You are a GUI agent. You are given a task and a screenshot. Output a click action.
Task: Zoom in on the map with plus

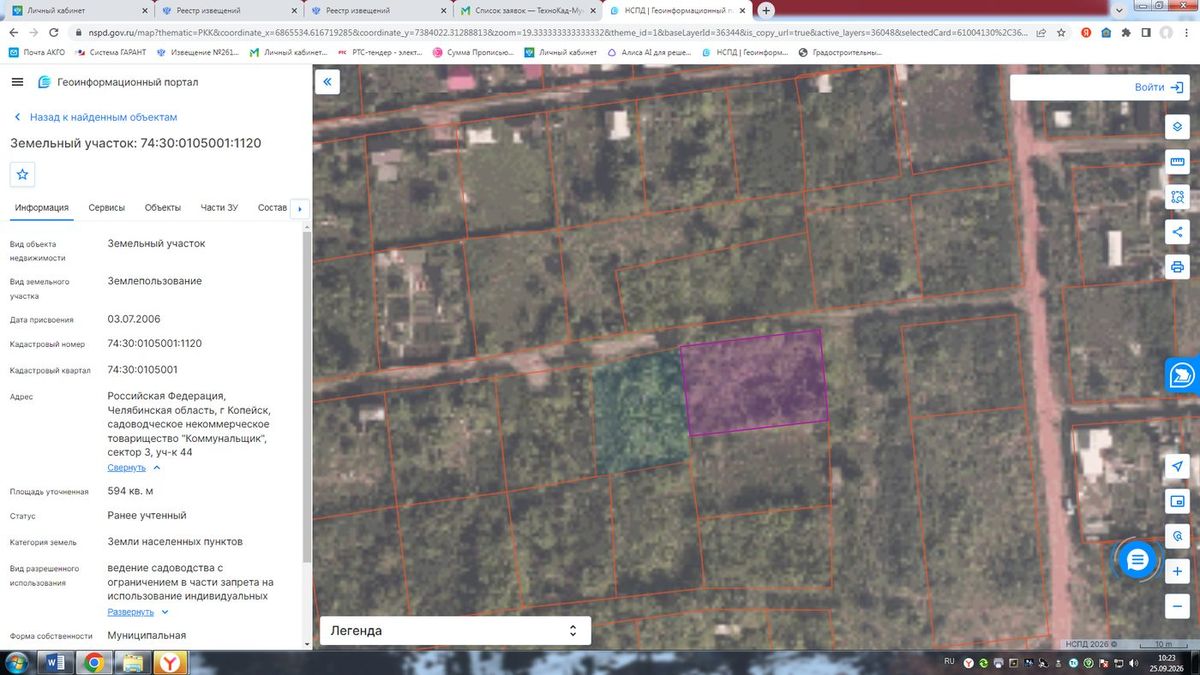point(1177,571)
